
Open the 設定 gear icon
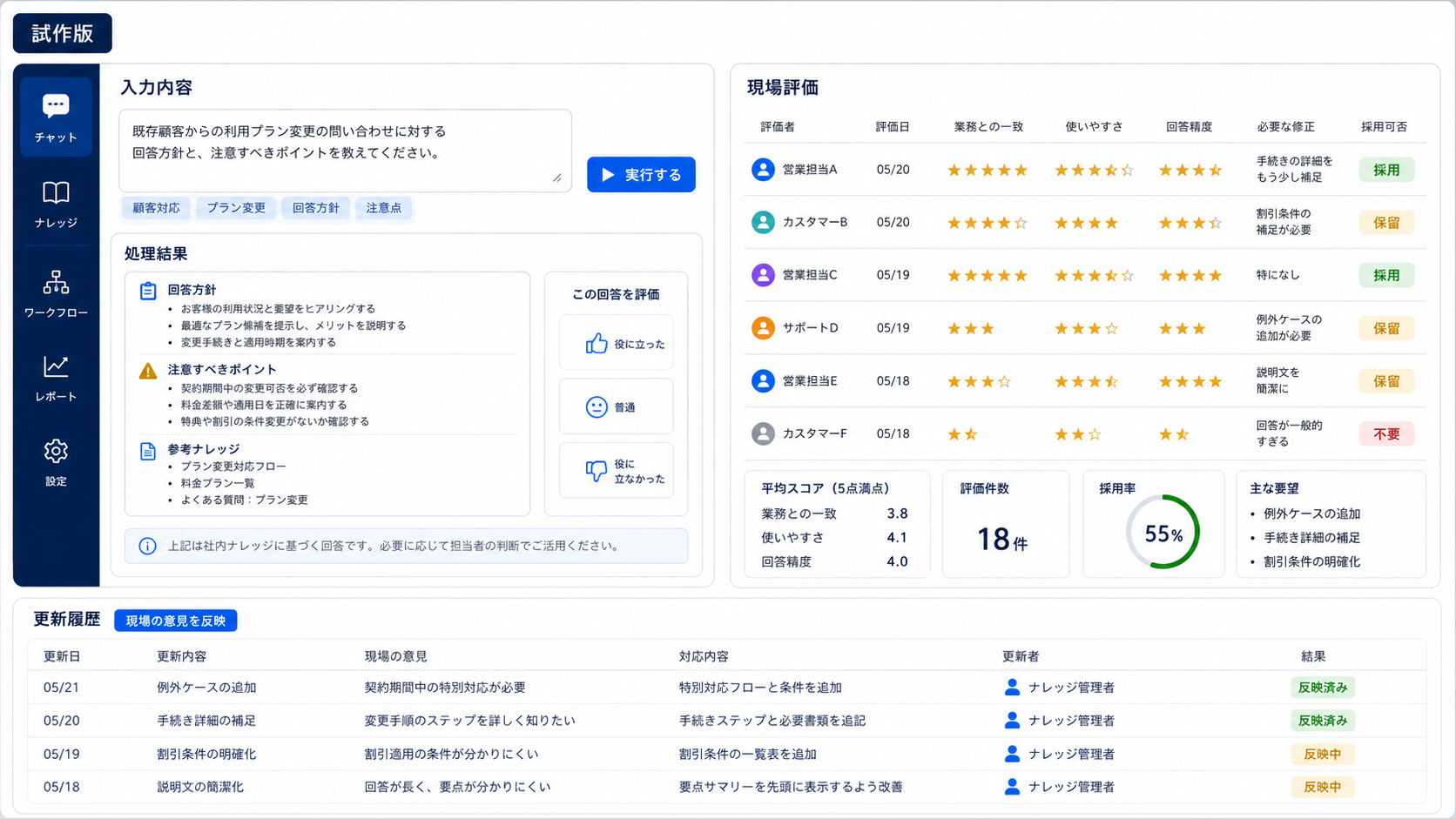click(x=56, y=451)
